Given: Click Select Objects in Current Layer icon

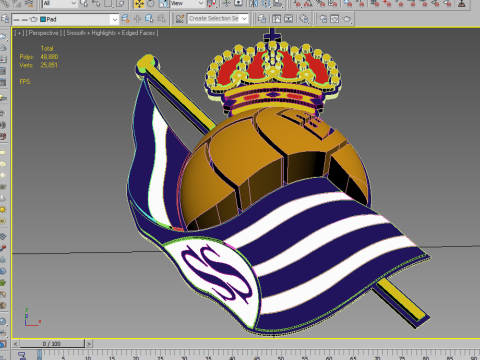Looking at the screenshot, I should coord(149,18).
